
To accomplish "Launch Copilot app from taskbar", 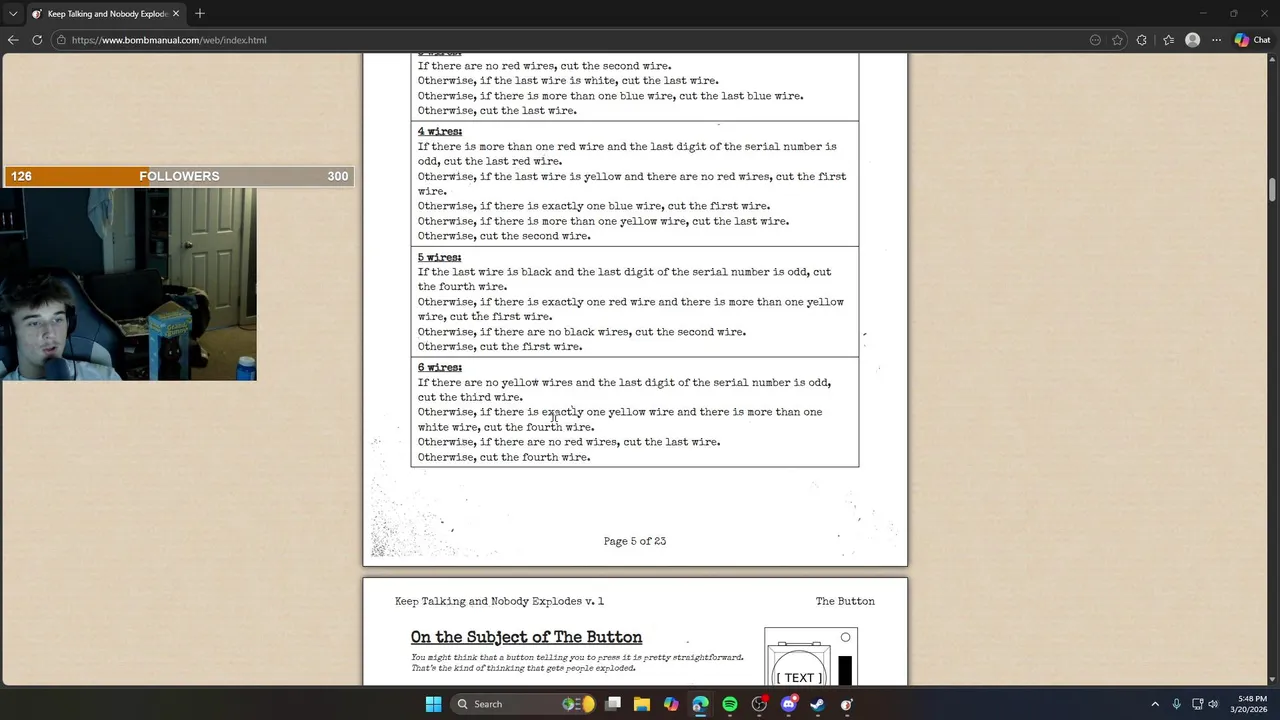I will point(671,704).
